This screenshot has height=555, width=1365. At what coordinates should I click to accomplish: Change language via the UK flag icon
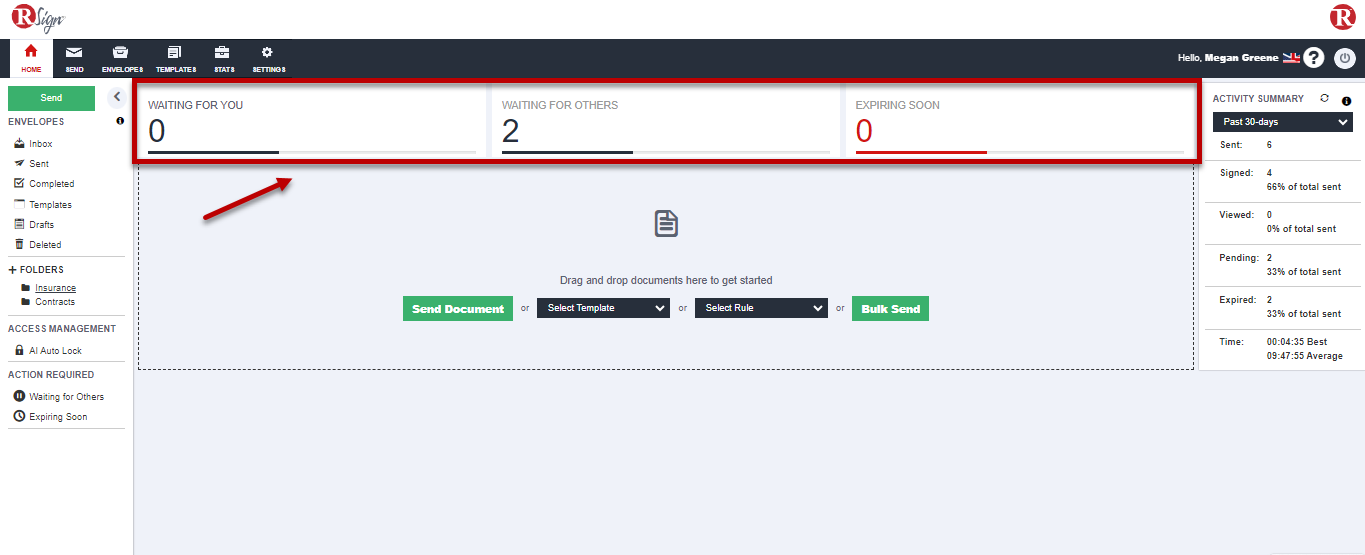[x=1291, y=58]
